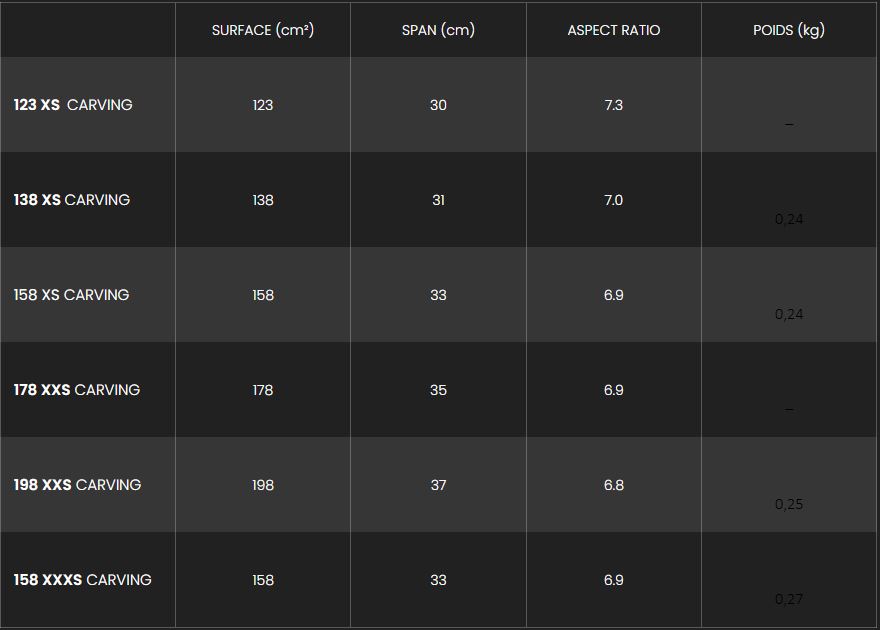Click the ASPECT RATIO column header

(x=614, y=30)
